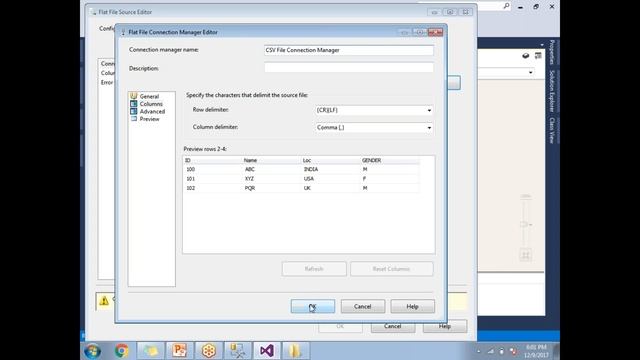This screenshot has width=640, height=360.
Task: Open the orange flower app in the taskbar
Action: [x=209, y=351]
